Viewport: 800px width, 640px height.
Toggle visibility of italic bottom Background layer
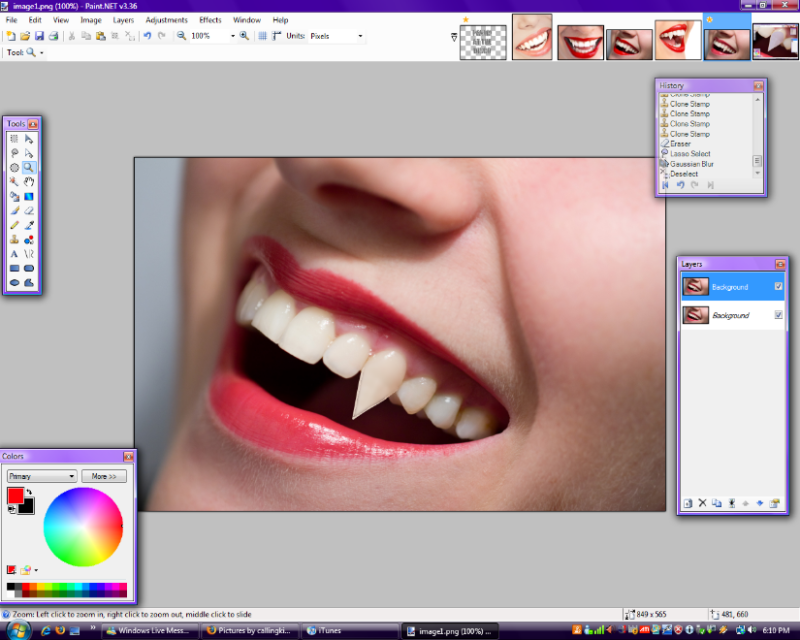tap(778, 315)
